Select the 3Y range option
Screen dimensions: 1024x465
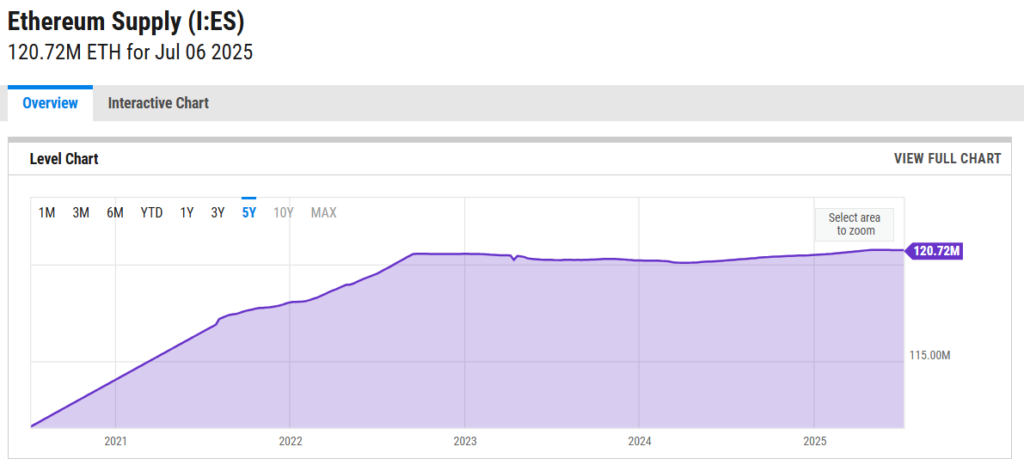218,212
